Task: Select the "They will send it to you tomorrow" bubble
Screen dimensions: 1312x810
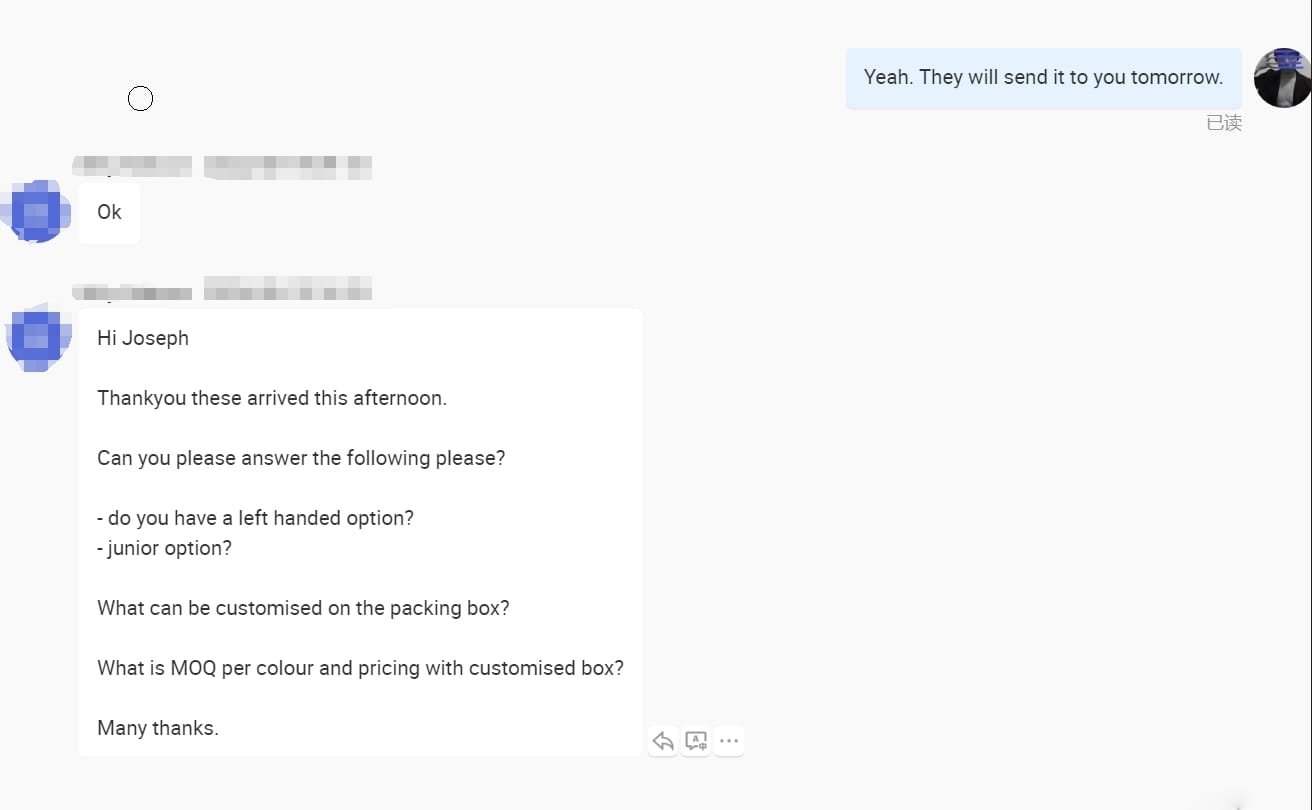Action: (1043, 78)
